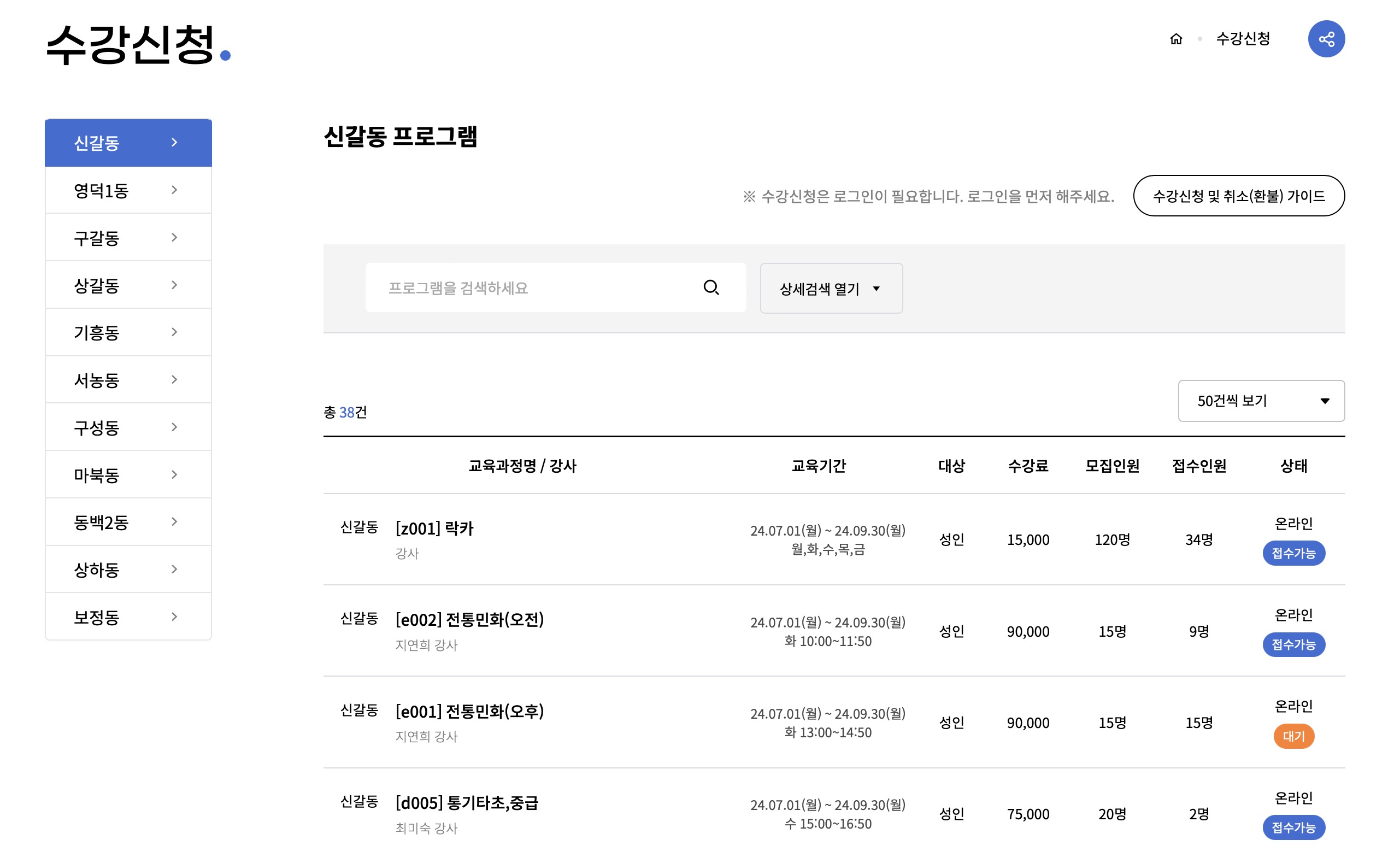Open the [e002] 전통민화(오전) course link
1400x857 pixels.
click(x=469, y=619)
